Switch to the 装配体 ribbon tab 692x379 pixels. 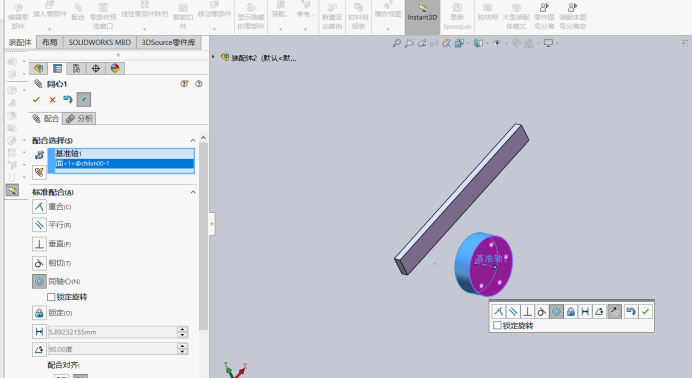pos(20,42)
